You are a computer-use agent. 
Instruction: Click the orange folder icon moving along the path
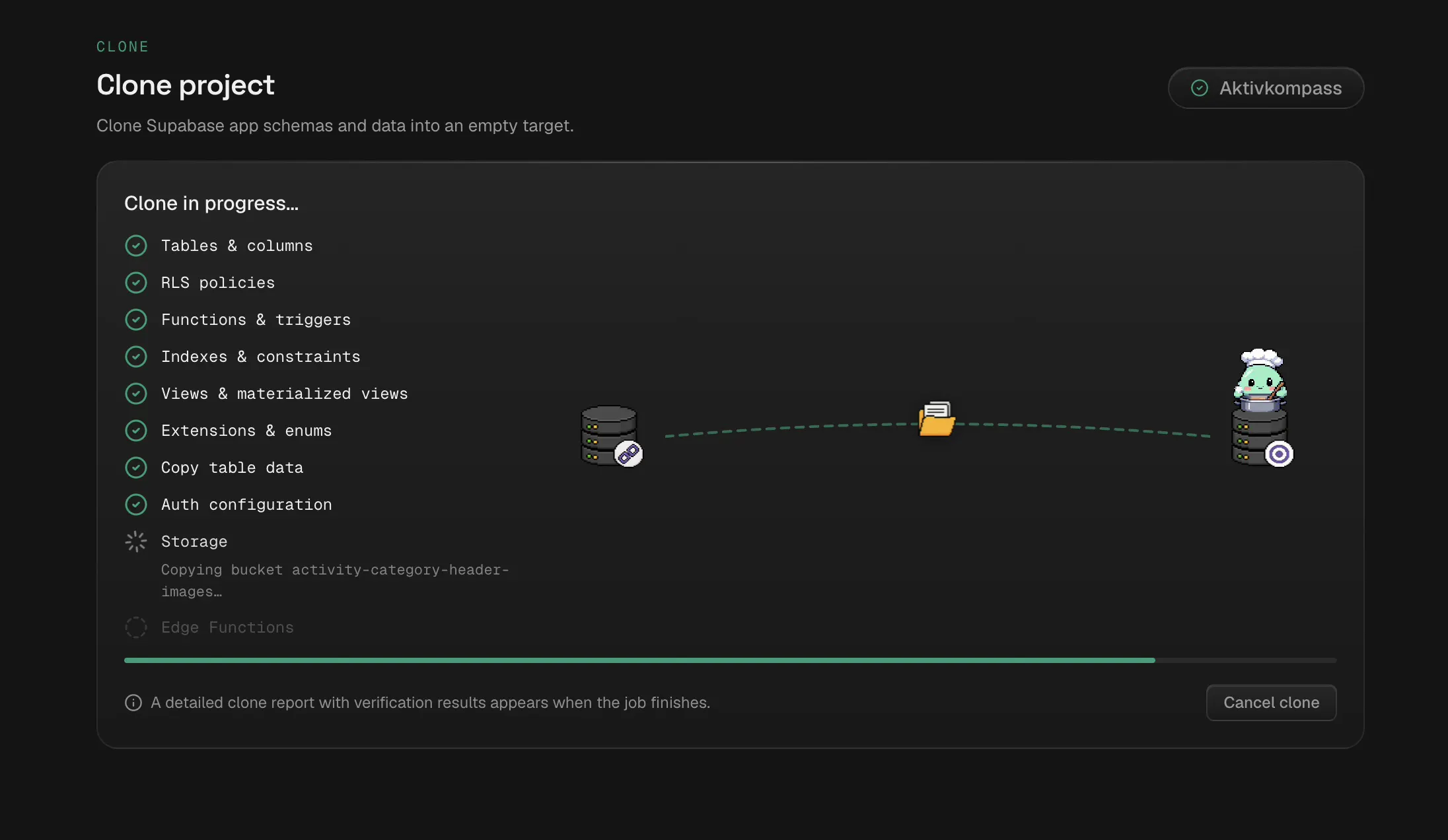937,419
